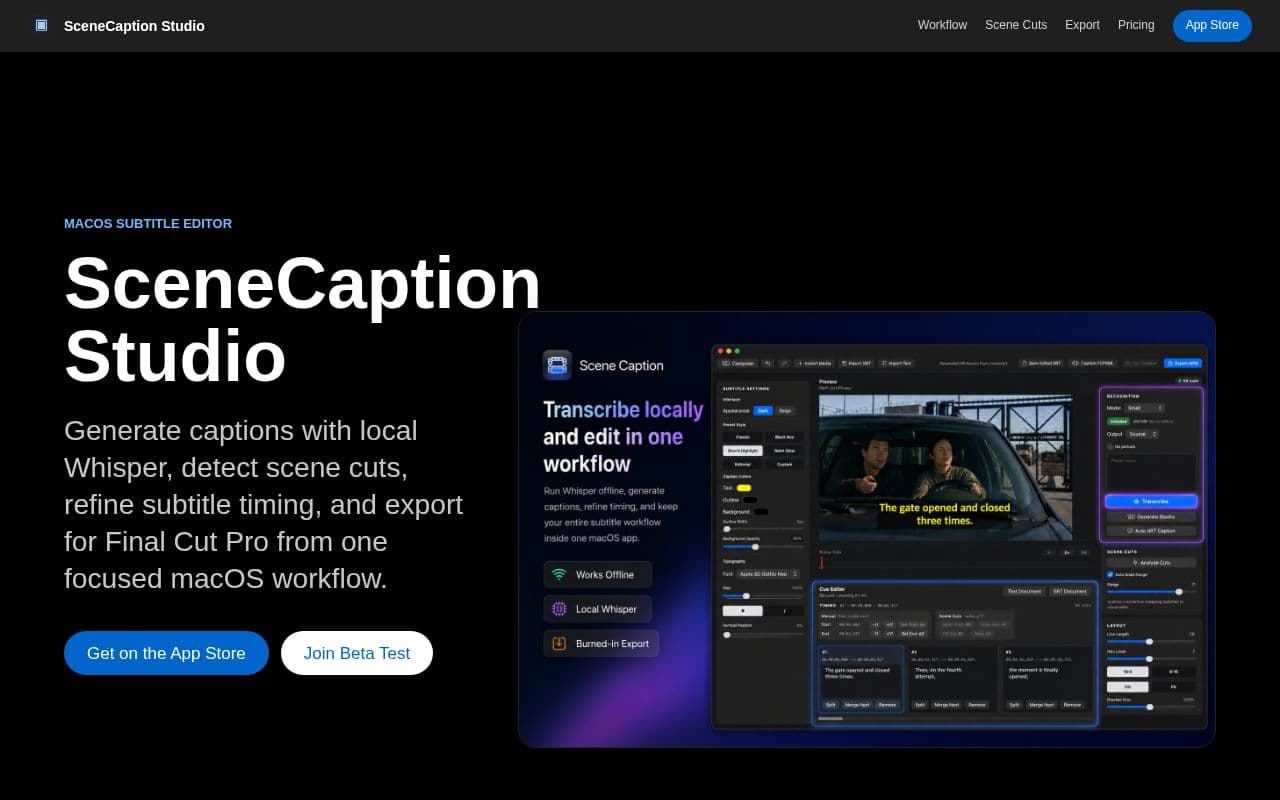
Task: Click the SceneCaption Studio brand name
Action: click(x=134, y=26)
